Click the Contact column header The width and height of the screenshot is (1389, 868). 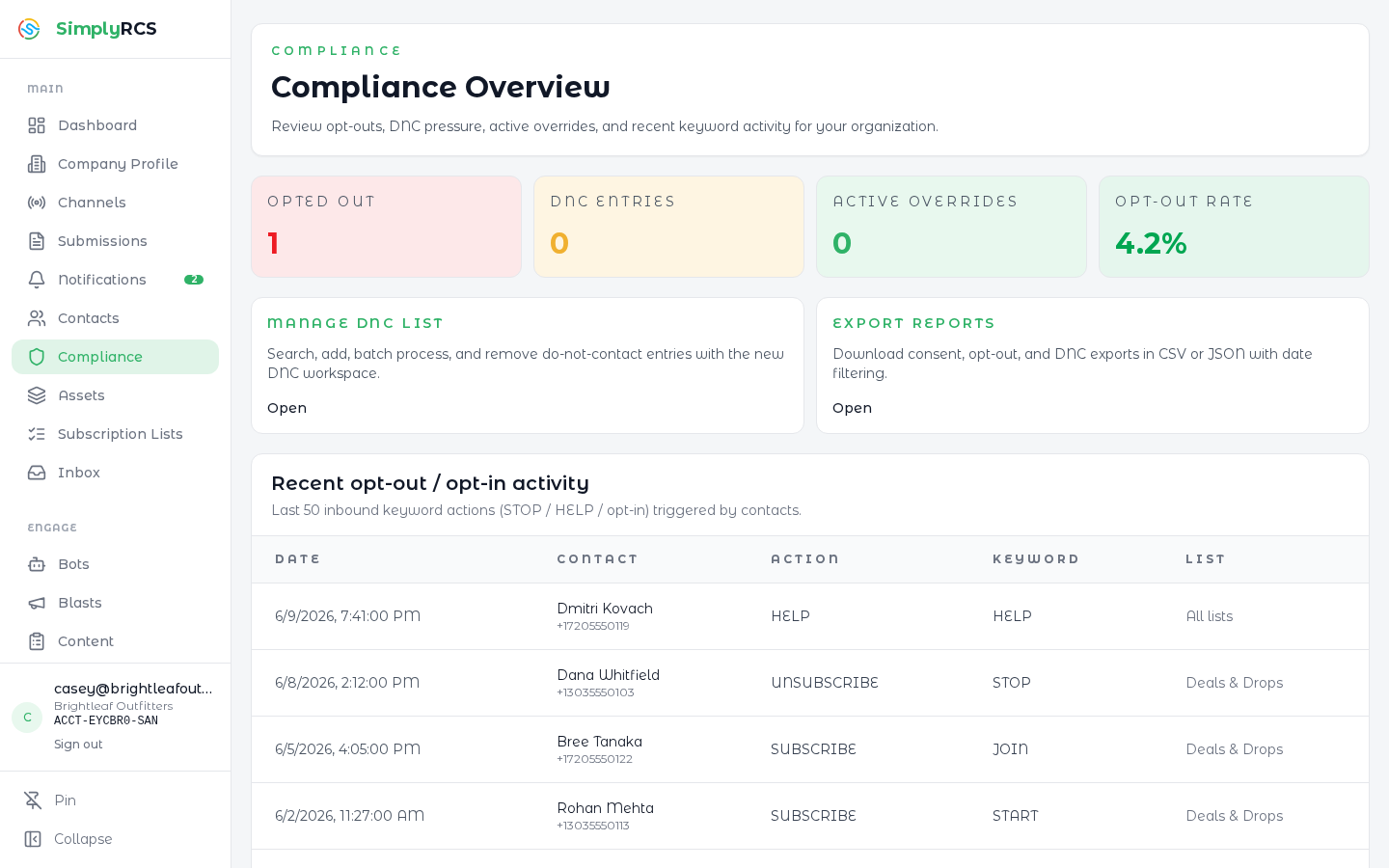[x=597, y=559]
